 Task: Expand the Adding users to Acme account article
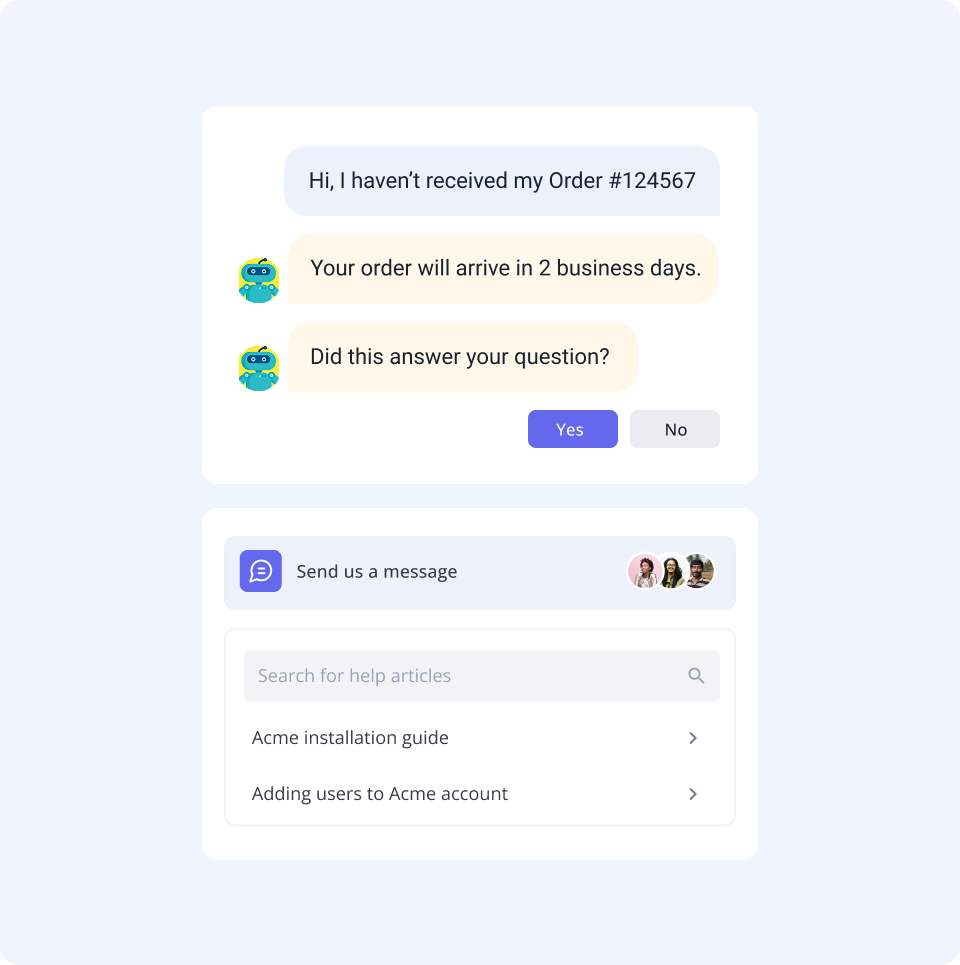tap(379, 794)
